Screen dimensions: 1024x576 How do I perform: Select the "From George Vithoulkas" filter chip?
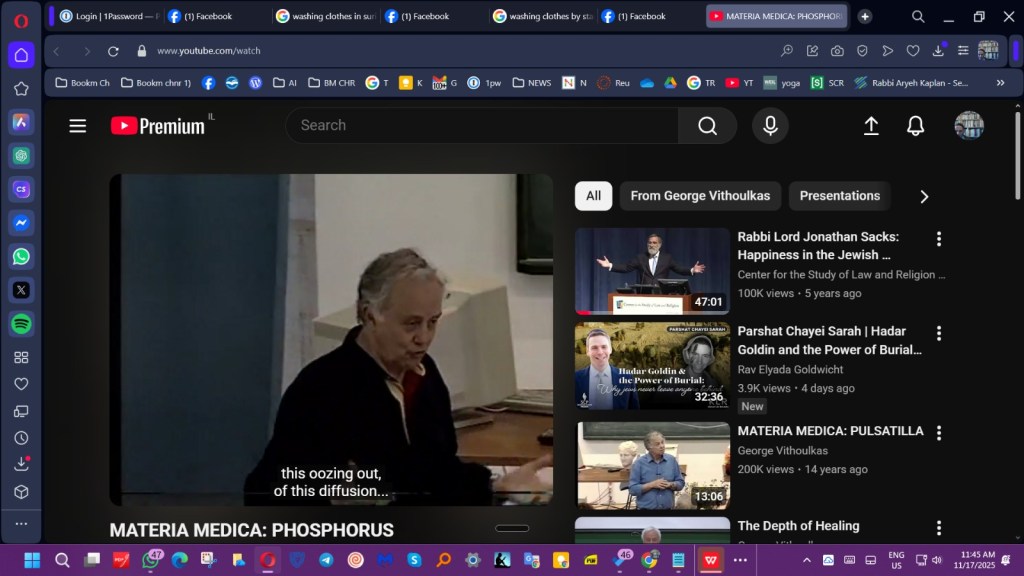point(699,196)
